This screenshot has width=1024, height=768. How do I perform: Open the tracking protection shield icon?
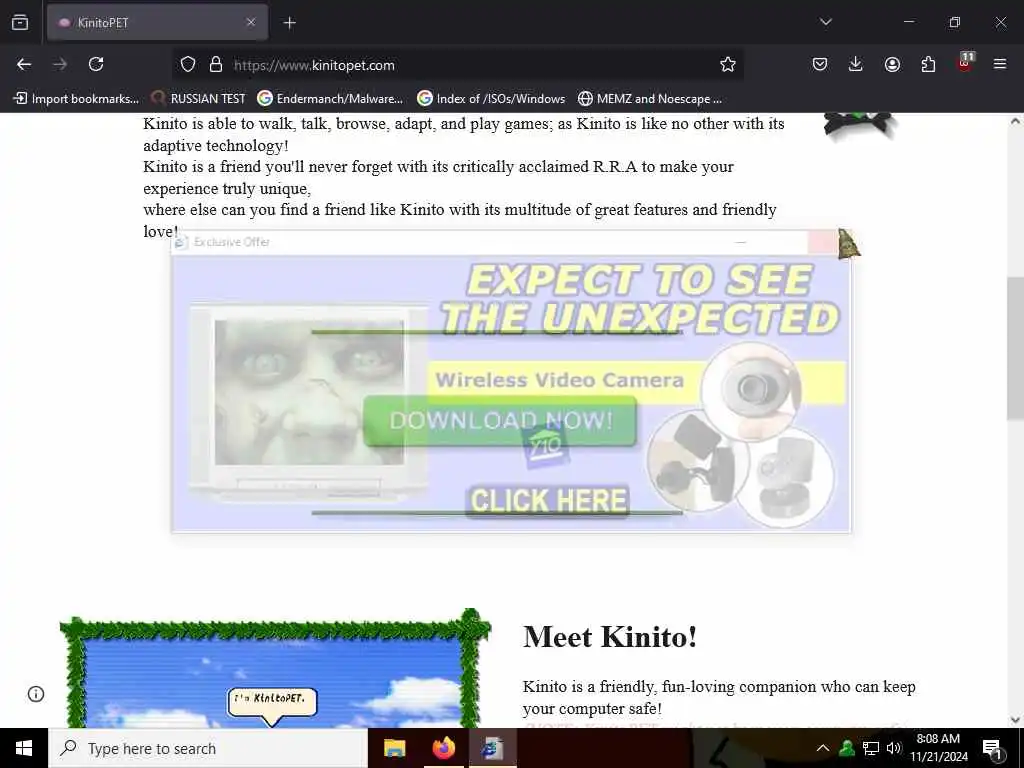(188, 64)
